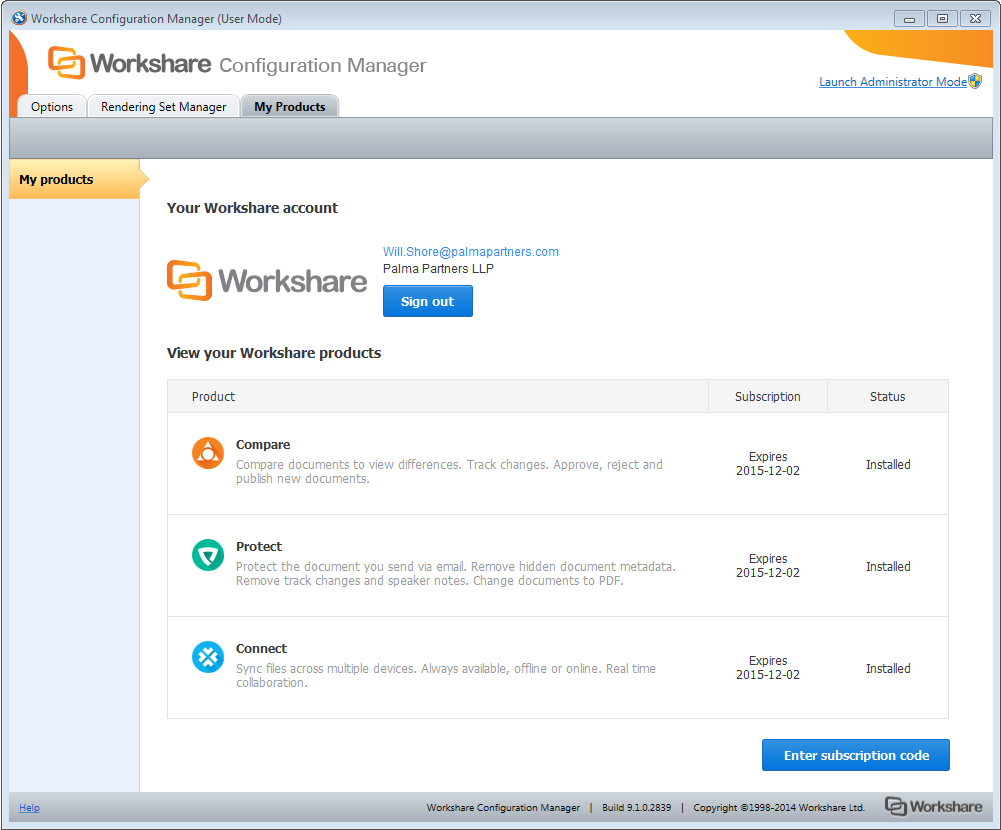Open the Rendering Set Manager tab
The image size is (1001, 830).
pyautogui.click(x=163, y=107)
